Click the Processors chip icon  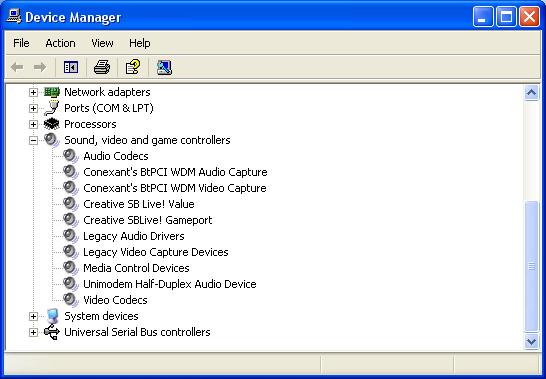[x=52, y=124]
